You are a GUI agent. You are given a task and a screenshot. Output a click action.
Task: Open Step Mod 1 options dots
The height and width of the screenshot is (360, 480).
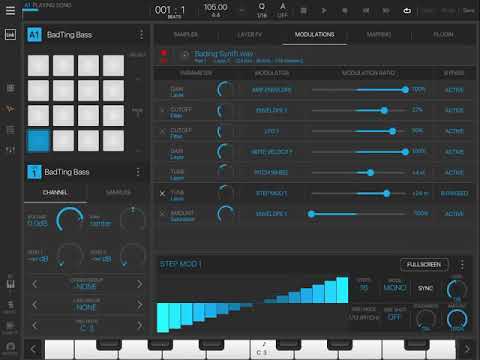click(462, 264)
